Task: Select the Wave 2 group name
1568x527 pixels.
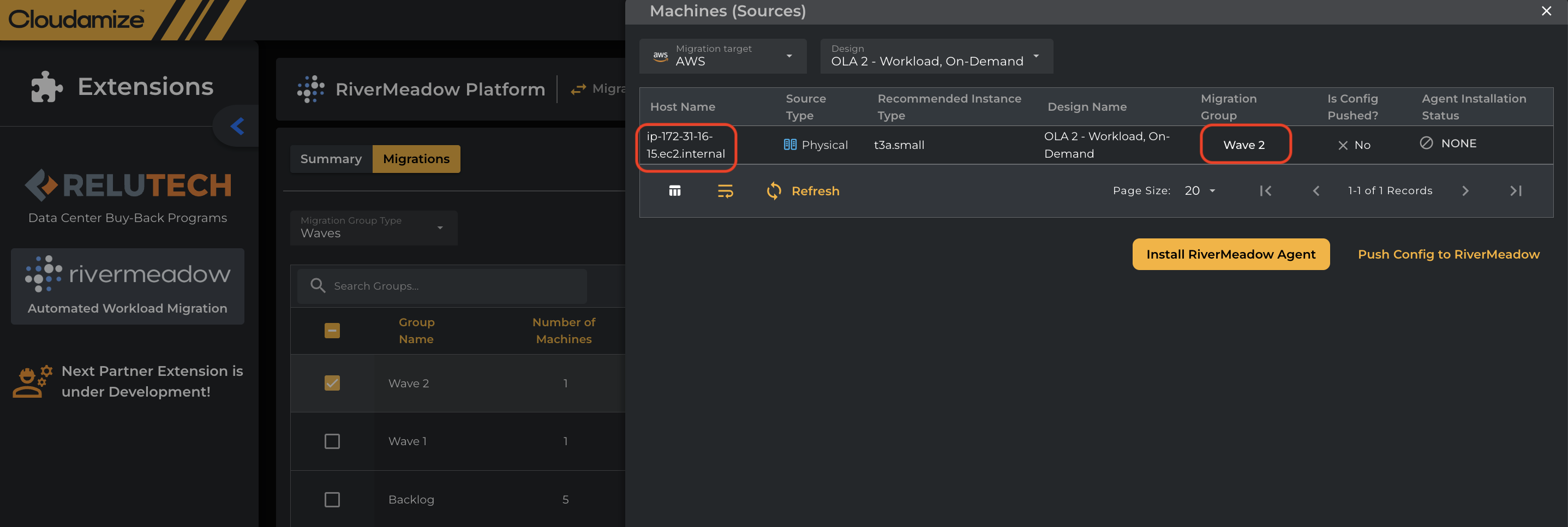Action: pyautogui.click(x=409, y=384)
